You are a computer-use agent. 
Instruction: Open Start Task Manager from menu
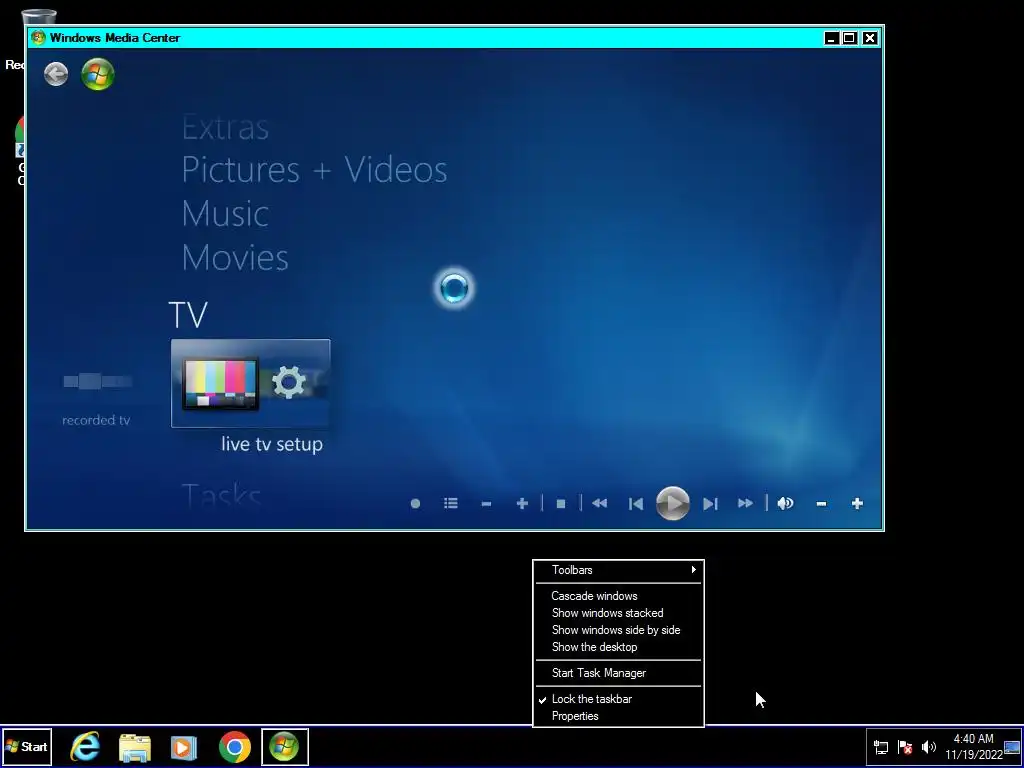tap(618, 673)
